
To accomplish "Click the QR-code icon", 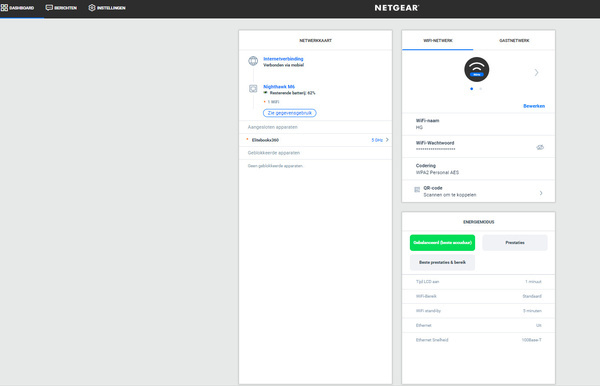I will coord(417,189).
